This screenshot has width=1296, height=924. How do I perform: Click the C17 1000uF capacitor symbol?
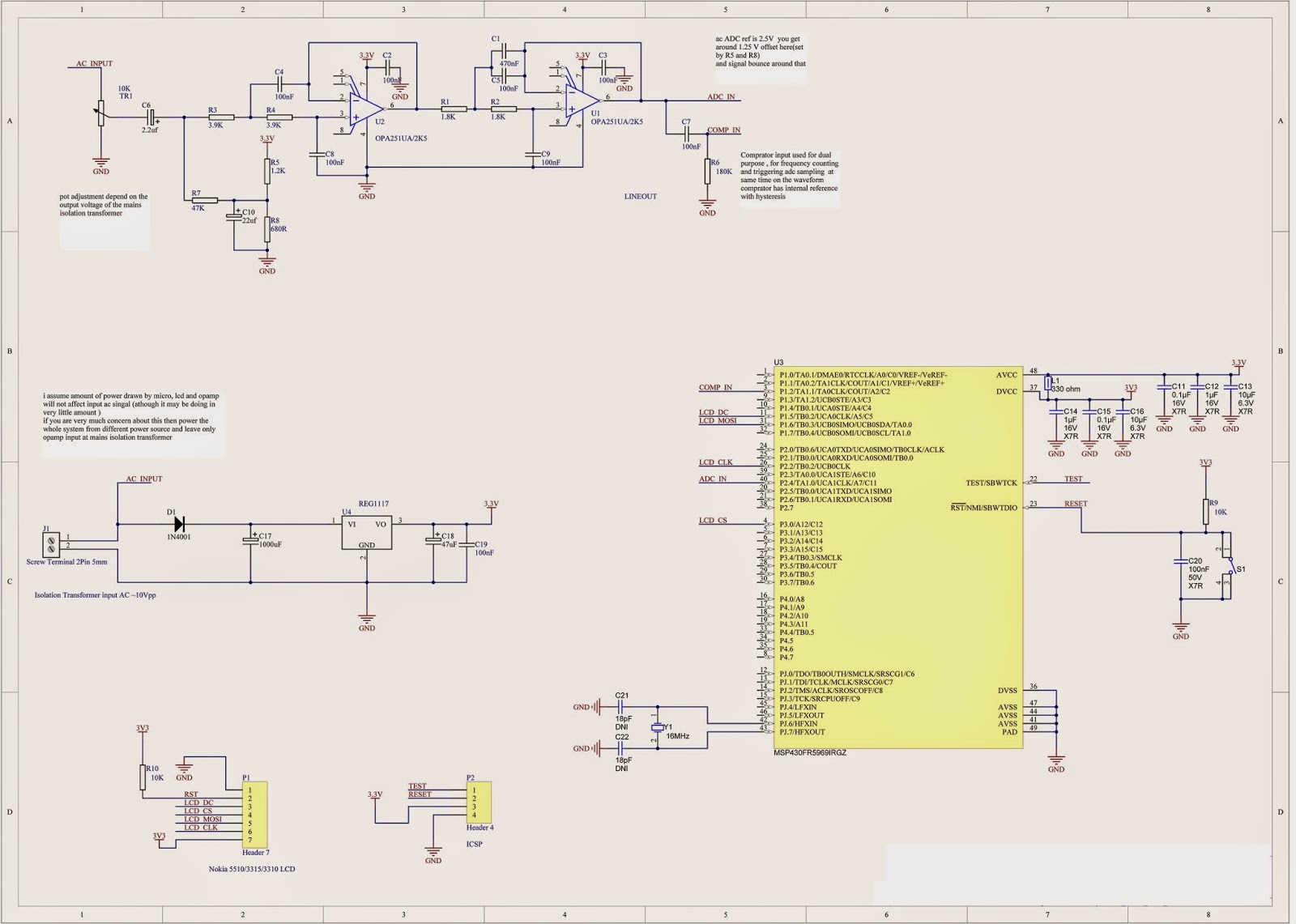(x=250, y=540)
